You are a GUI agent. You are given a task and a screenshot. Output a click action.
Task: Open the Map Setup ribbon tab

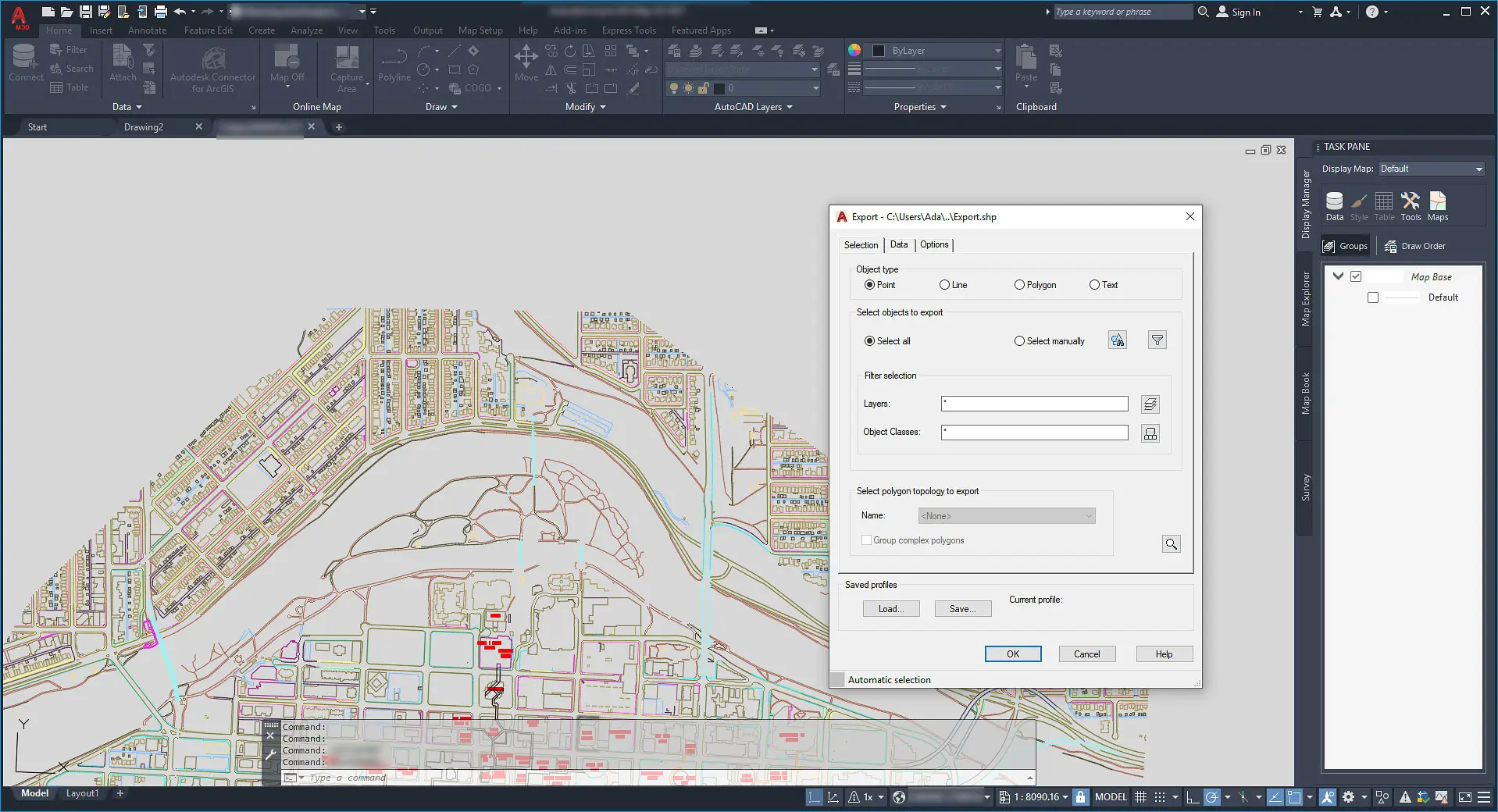[x=480, y=30]
